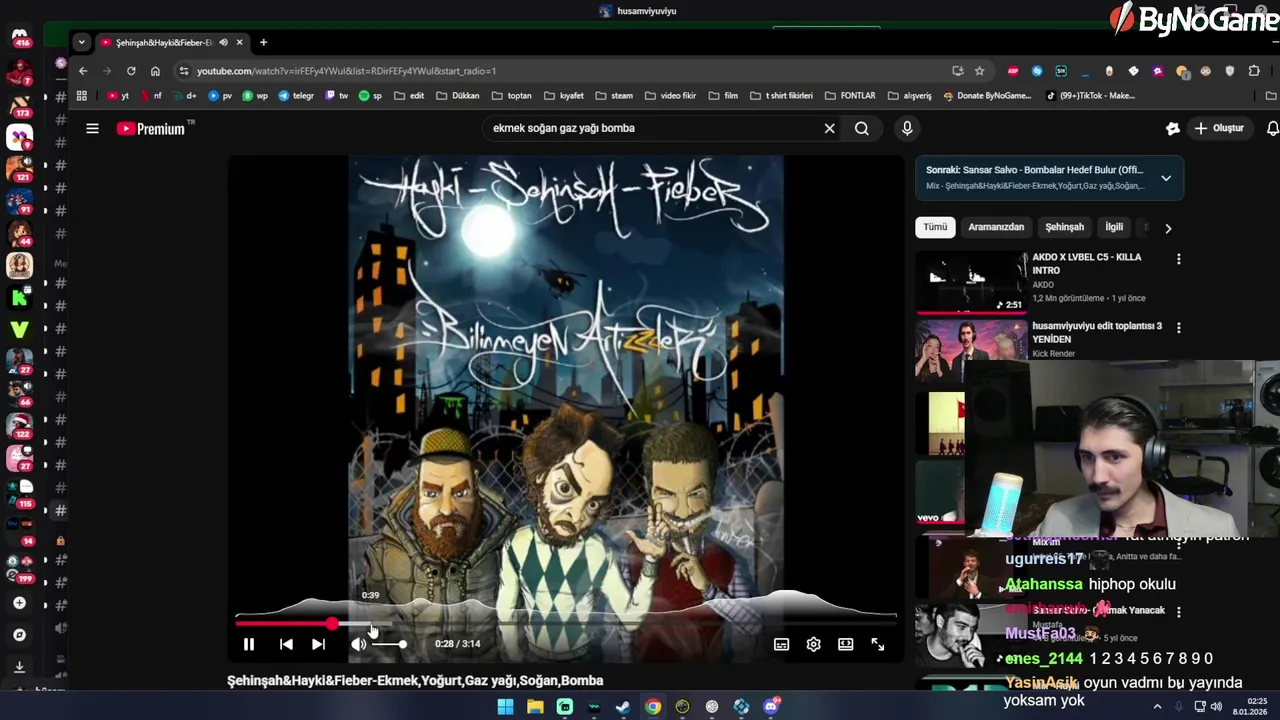Open the sp Spotify bookmark
The image size is (1280, 720).
coord(370,96)
